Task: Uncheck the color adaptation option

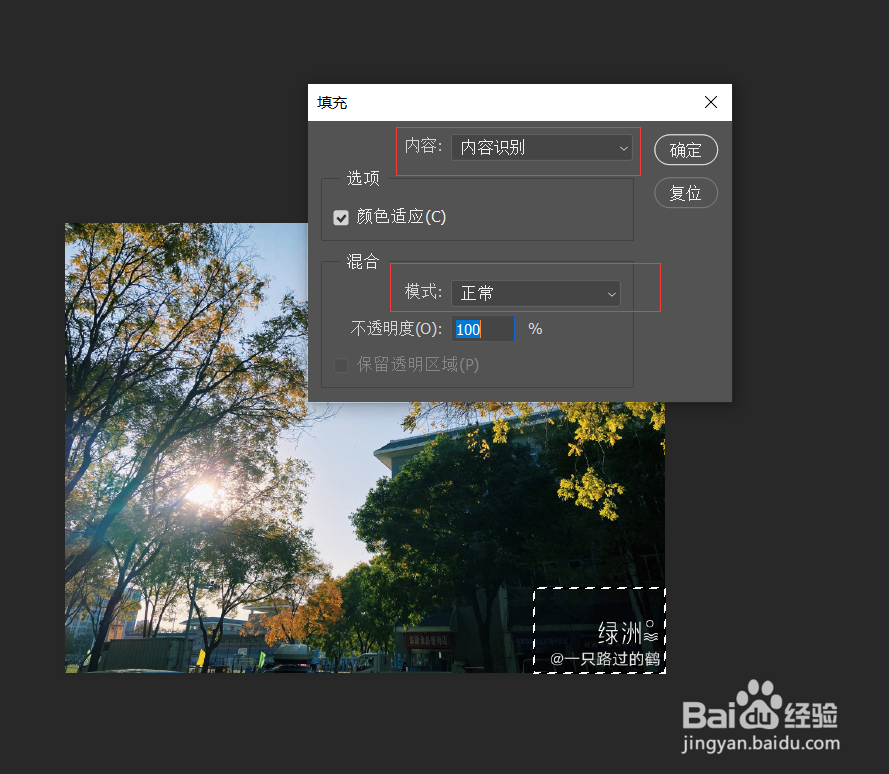Action: click(341, 217)
